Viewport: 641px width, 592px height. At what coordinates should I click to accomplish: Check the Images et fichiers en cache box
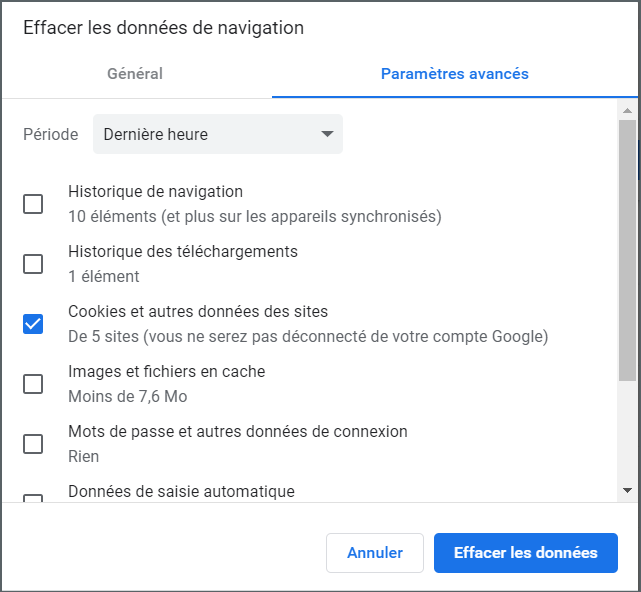33,384
